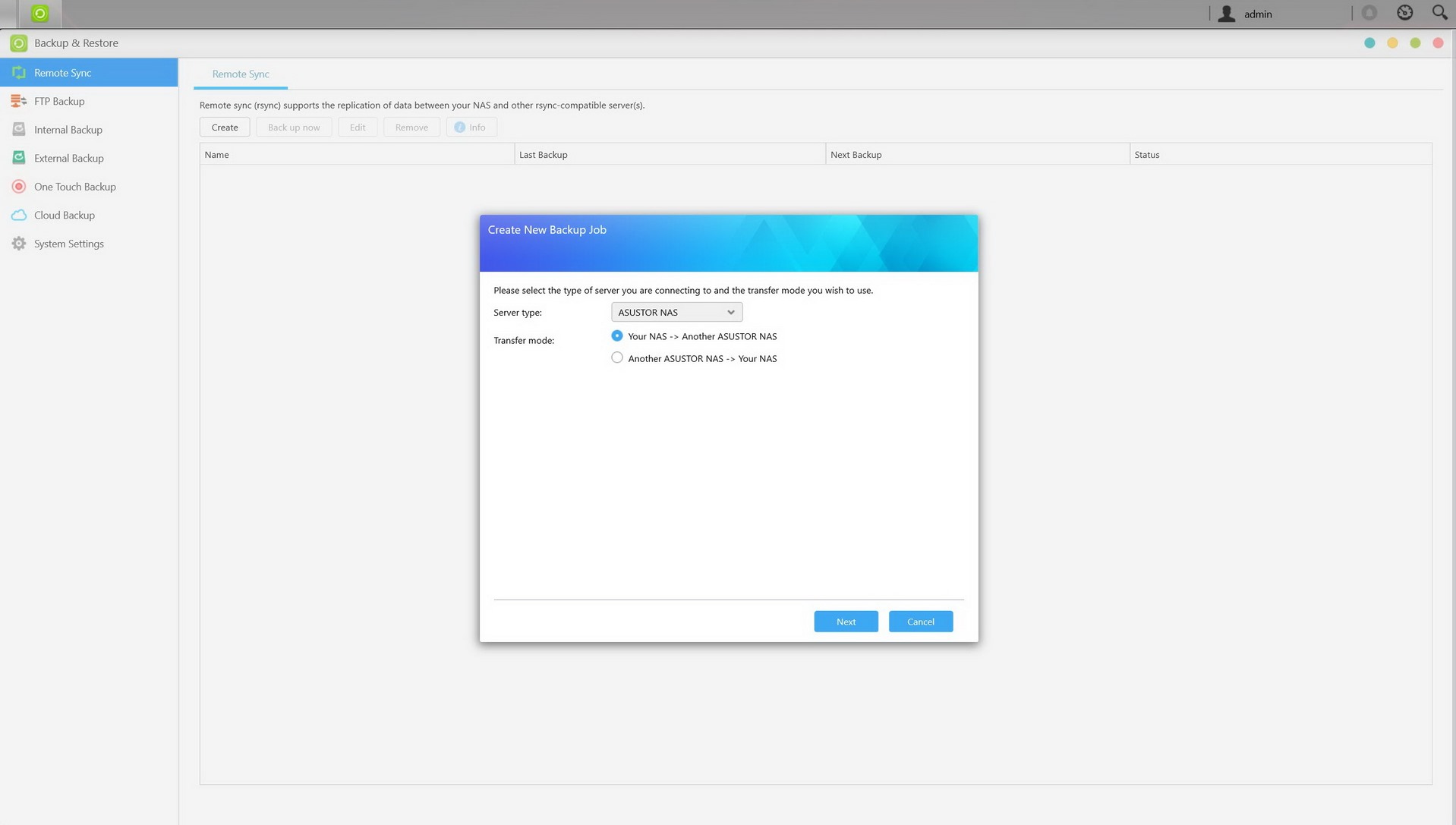Expand the Server type dropdown
Image resolution: width=1456 pixels, height=825 pixels.
pos(676,312)
